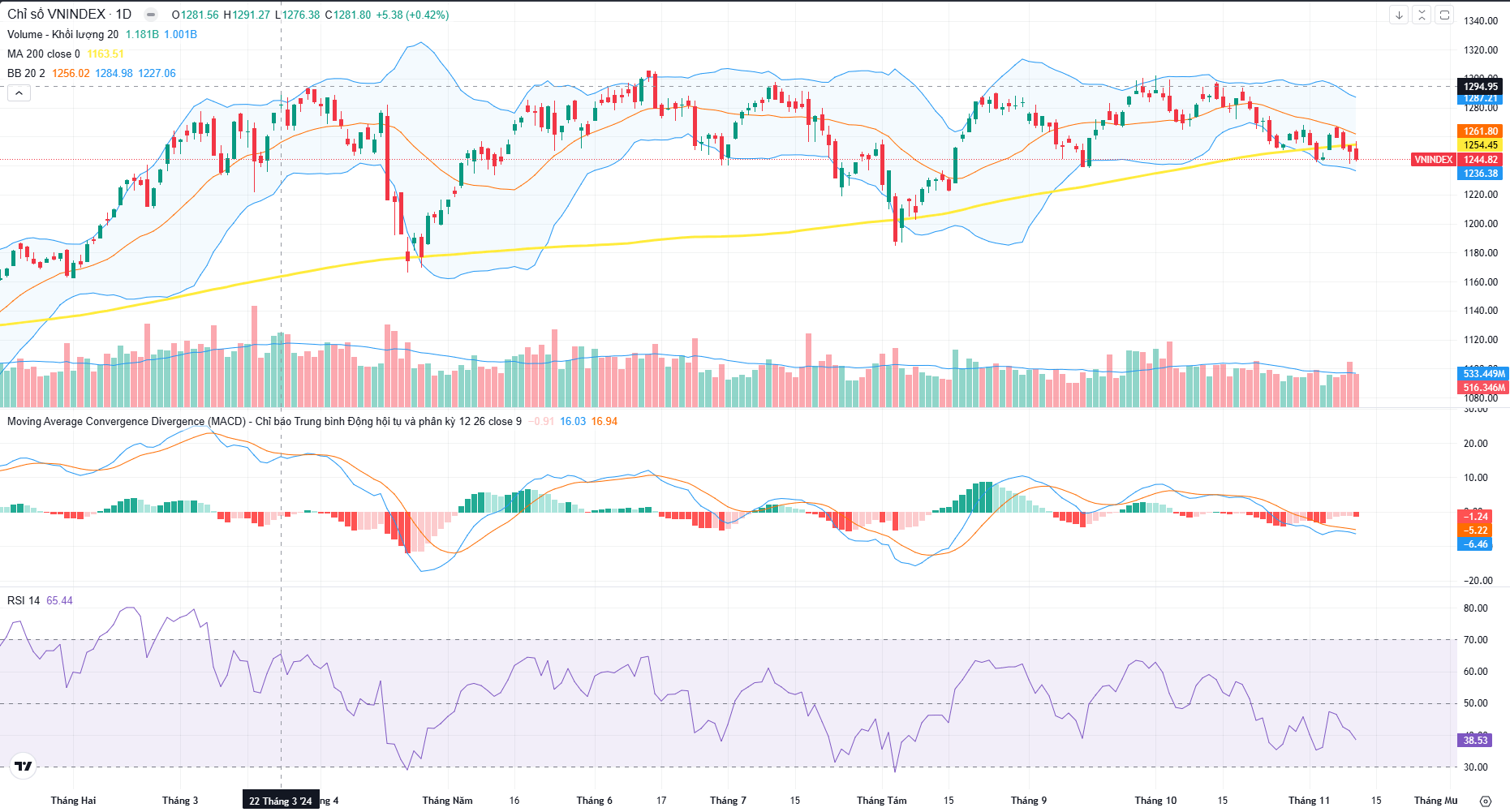This screenshot has width=1510, height=812.
Task: Select the Volume - Khối lượng 20 legend
Action: (62, 34)
